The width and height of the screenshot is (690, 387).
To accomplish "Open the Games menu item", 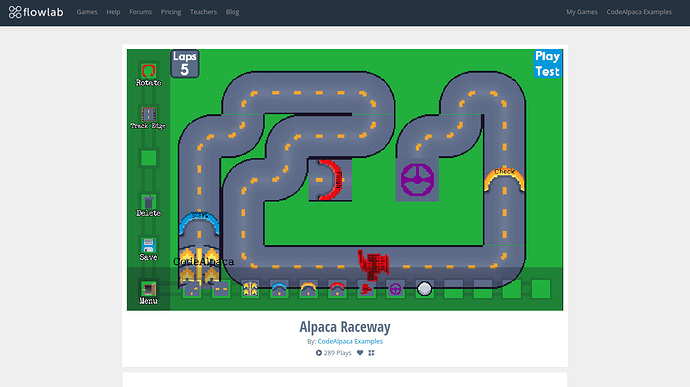I will coord(87,12).
